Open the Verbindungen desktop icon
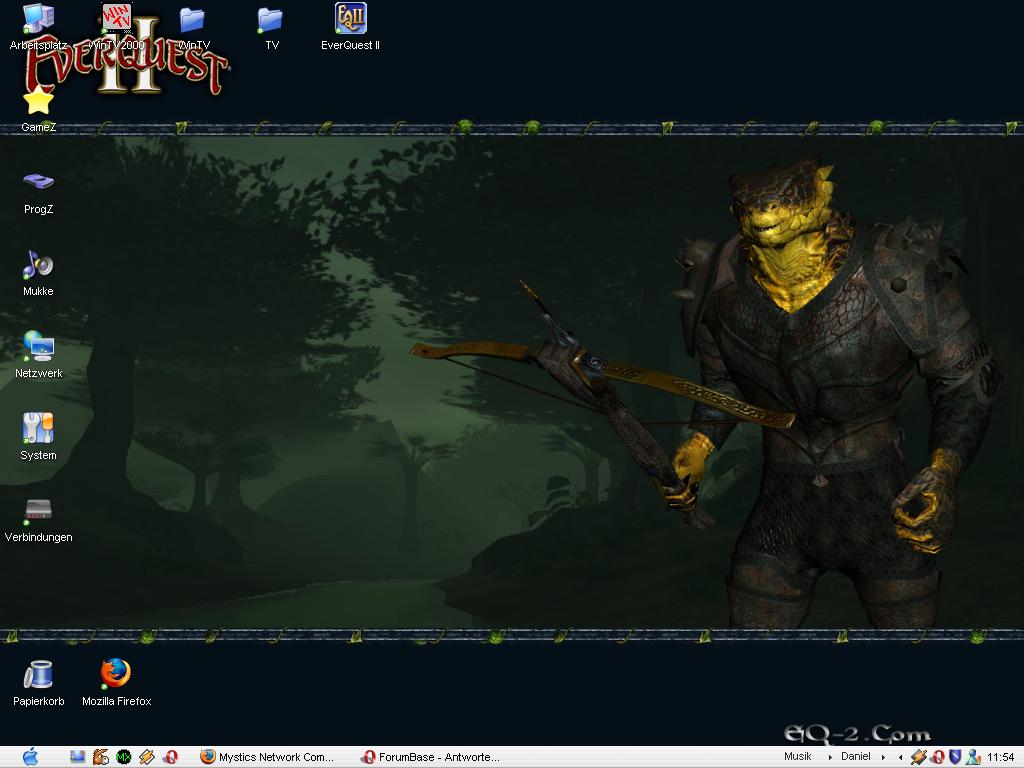The height and width of the screenshot is (768, 1024). pos(38,519)
